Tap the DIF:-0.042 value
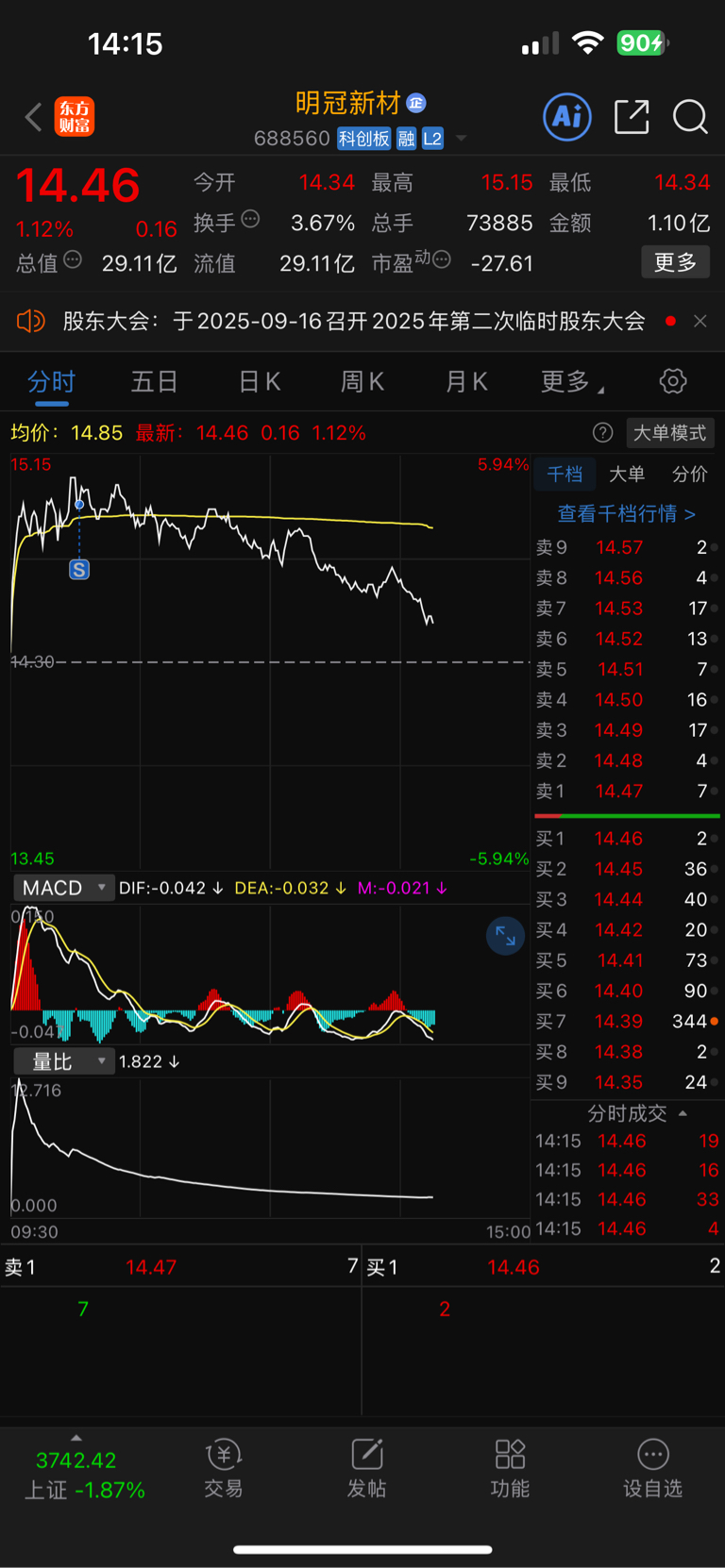 (171, 888)
